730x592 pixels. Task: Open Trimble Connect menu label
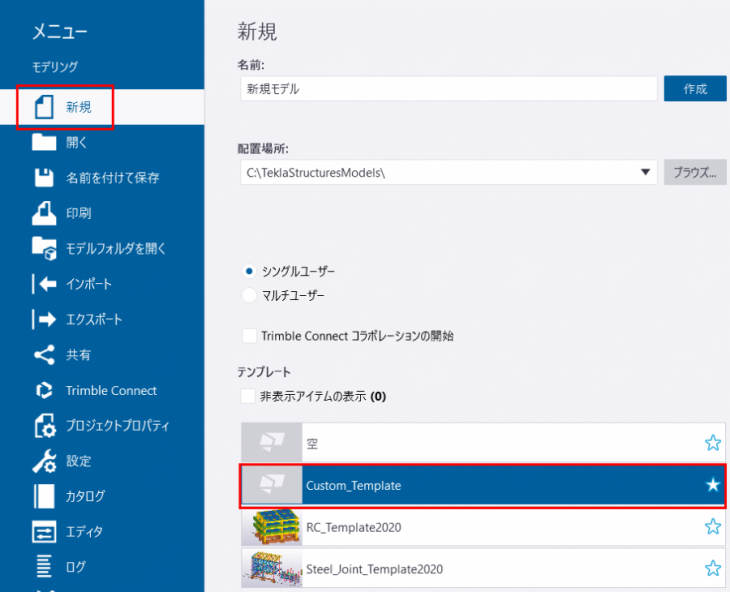click(111, 390)
